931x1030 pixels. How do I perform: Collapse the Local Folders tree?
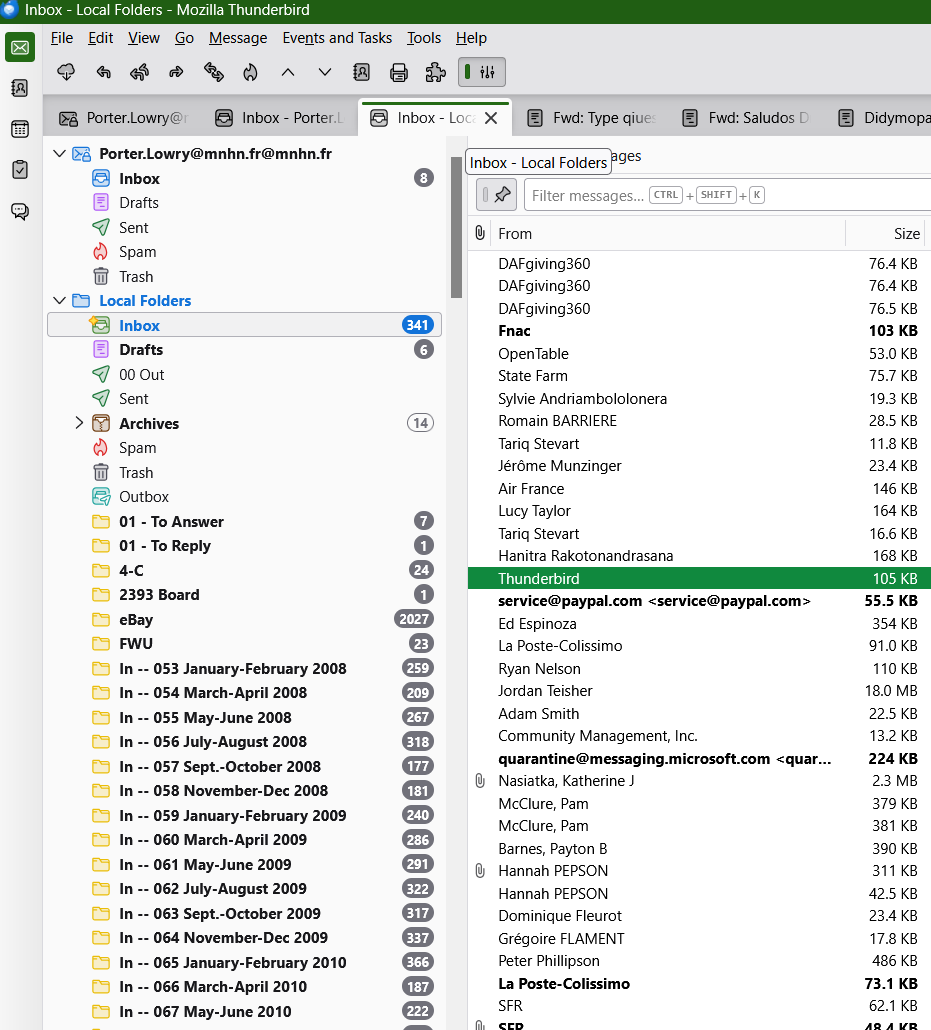point(59,301)
